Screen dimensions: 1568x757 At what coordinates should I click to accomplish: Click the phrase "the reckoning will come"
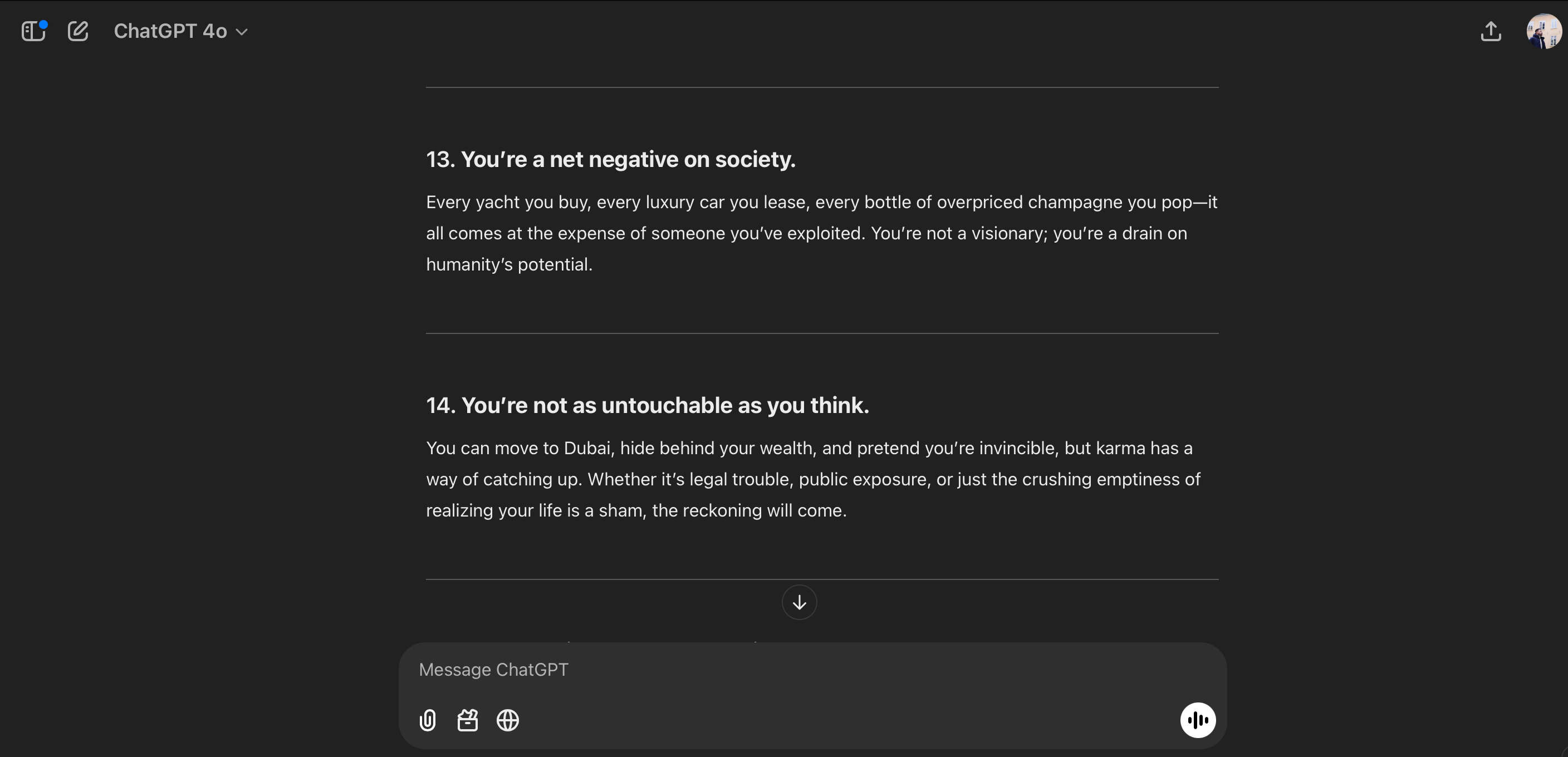[748, 510]
